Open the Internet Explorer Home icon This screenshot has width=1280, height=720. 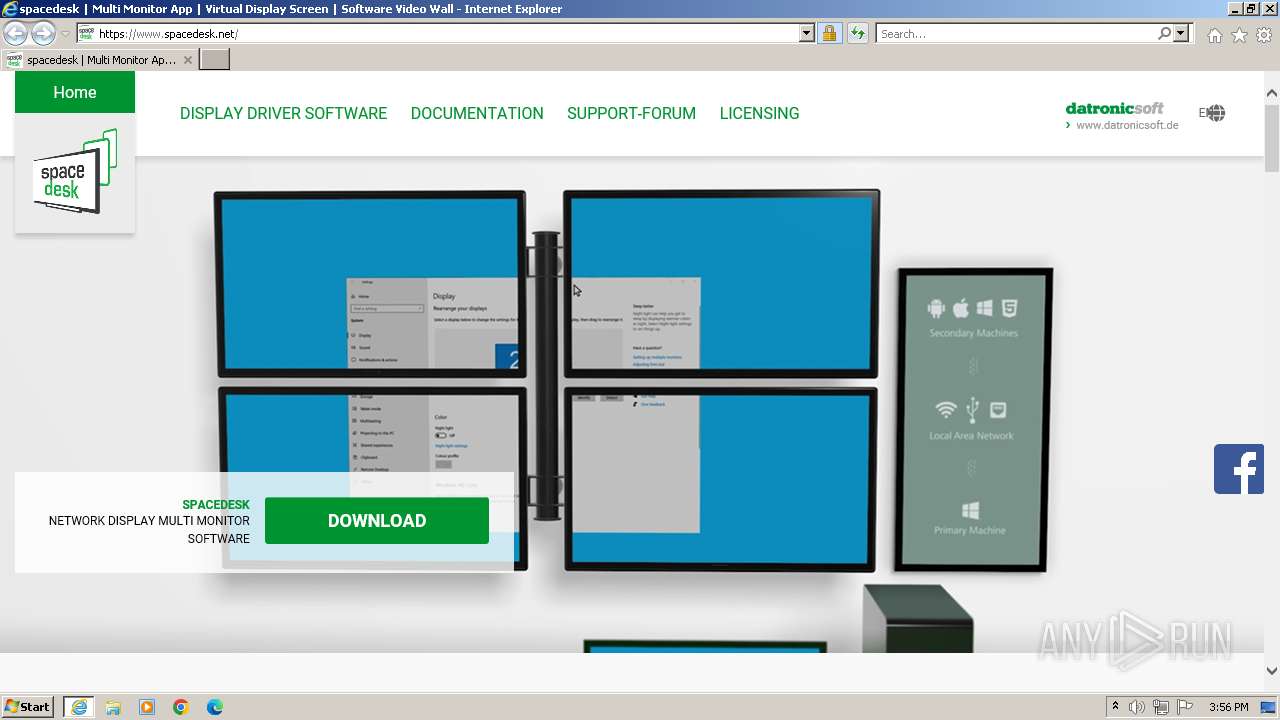coord(1214,35)
